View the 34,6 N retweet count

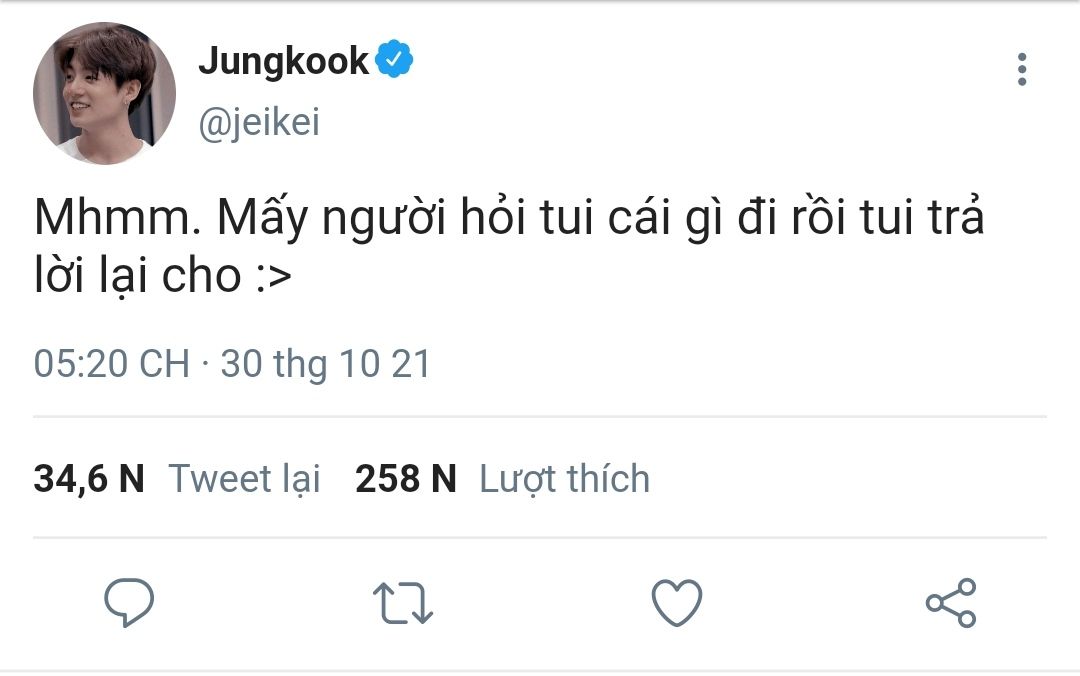pyautogui.click(x=89, y=478)
